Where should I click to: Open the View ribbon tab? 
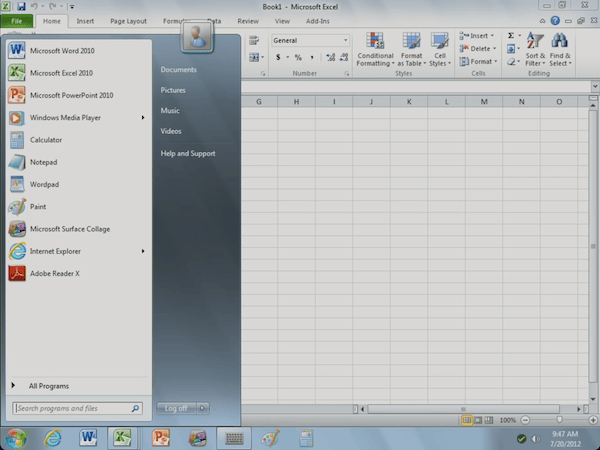click(x=282, y=20)
